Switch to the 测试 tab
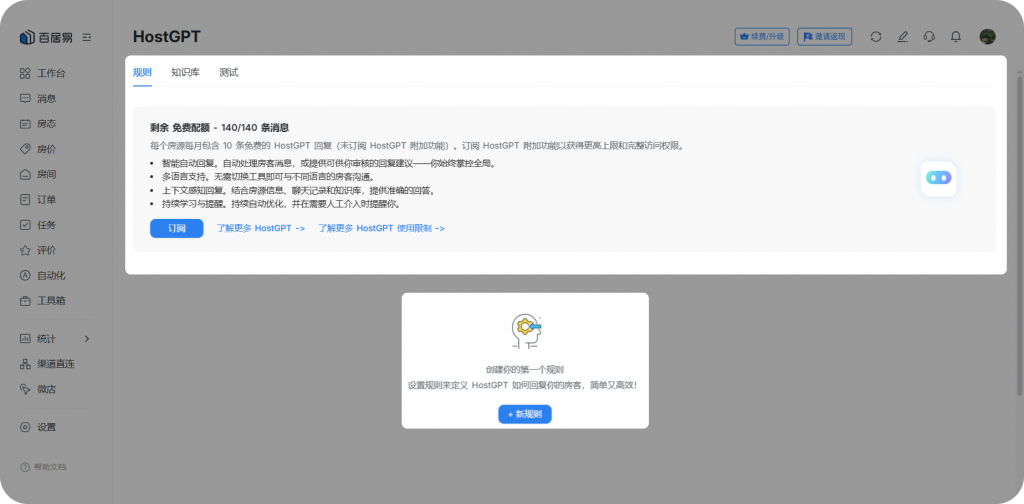Viewport: 1024px width, 504px height. (229, 73)
